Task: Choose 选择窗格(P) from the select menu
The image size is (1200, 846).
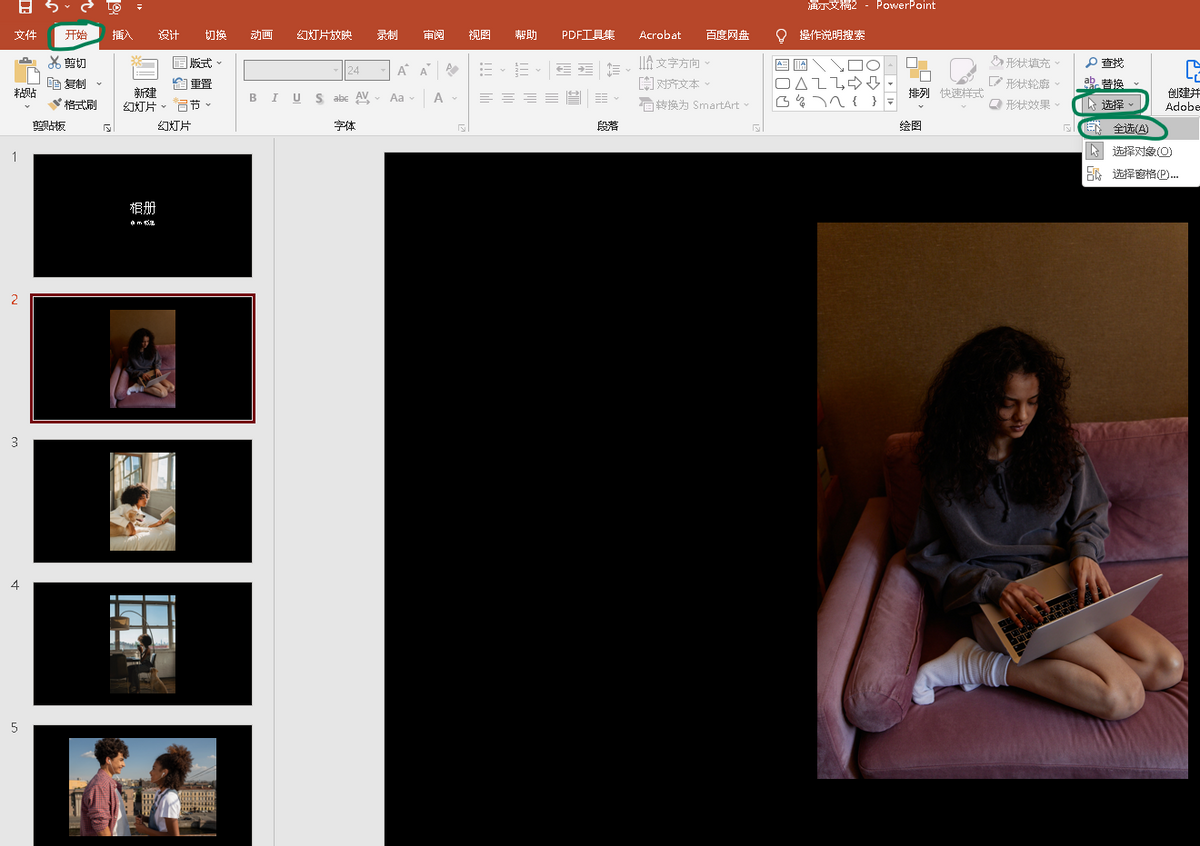Action: click(1139, 174)
